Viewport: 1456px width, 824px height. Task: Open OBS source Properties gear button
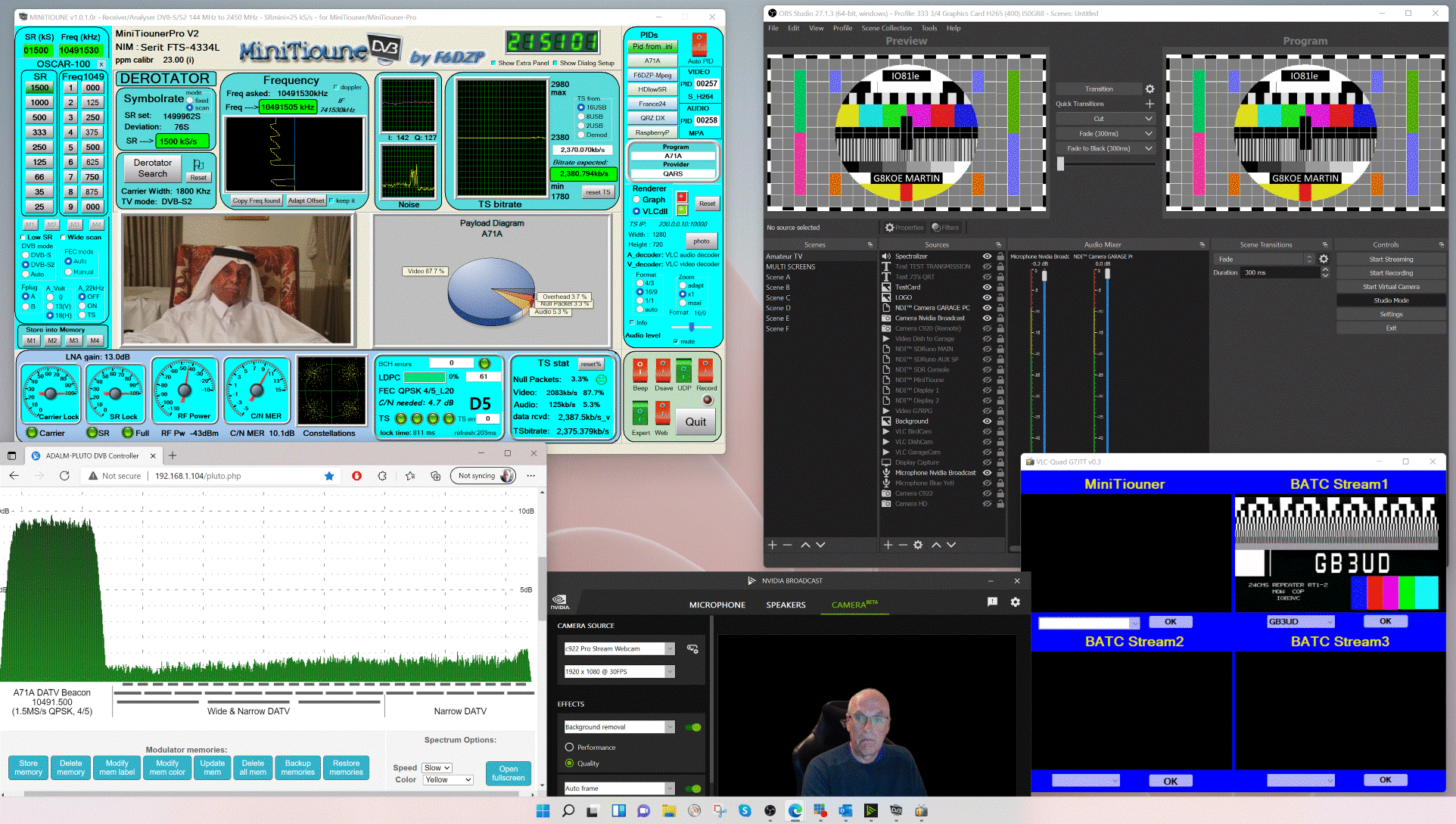coord(904,227)
